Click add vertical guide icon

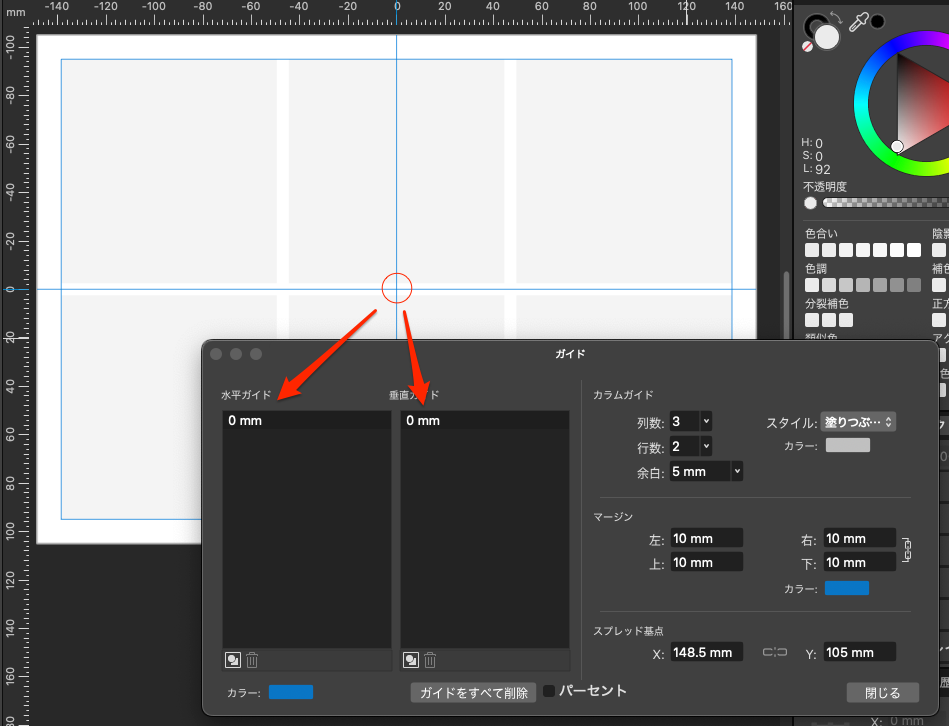click(410, 660)
